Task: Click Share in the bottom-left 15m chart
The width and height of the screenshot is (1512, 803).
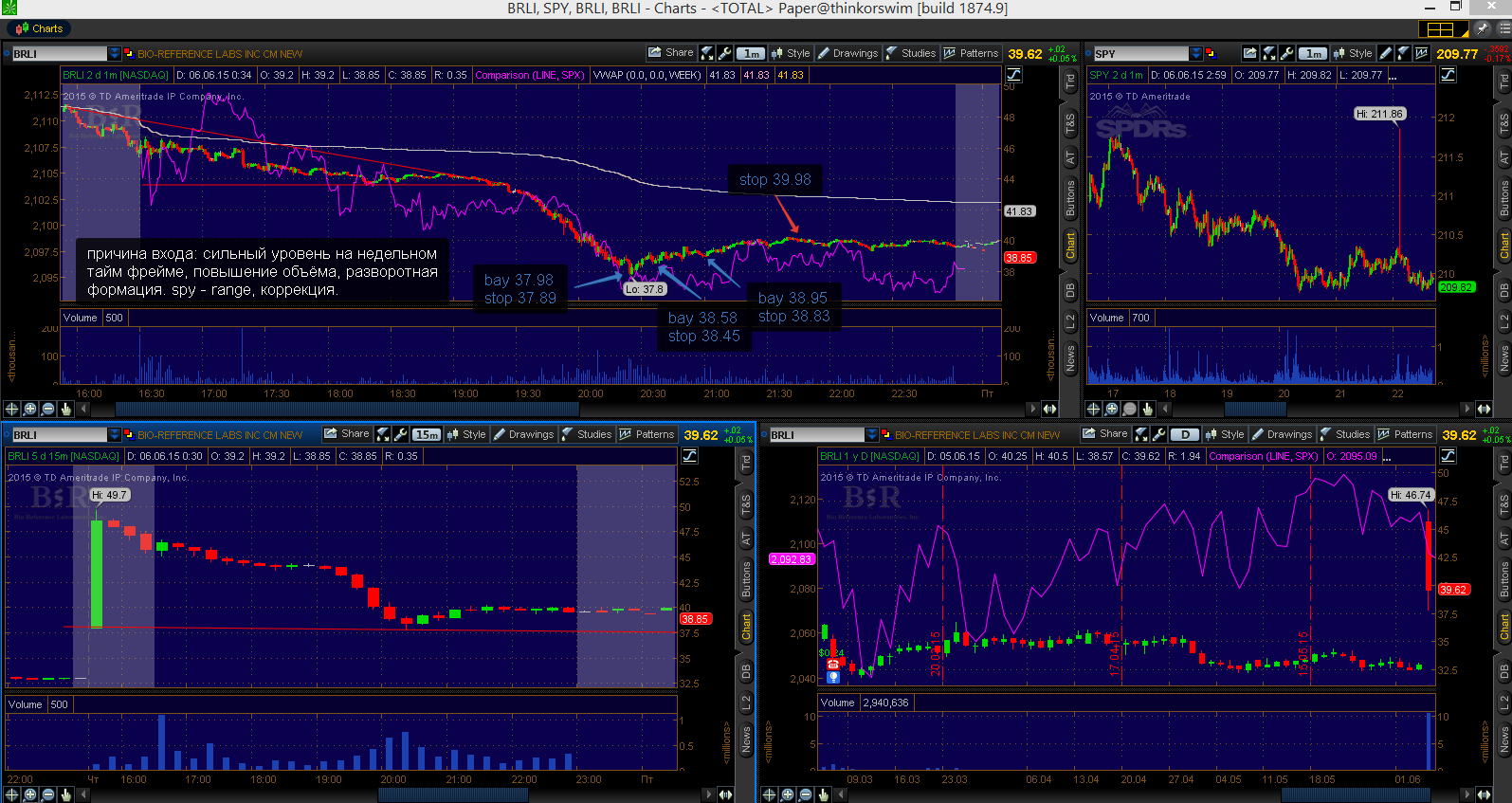Action: [x=347, y=434]
